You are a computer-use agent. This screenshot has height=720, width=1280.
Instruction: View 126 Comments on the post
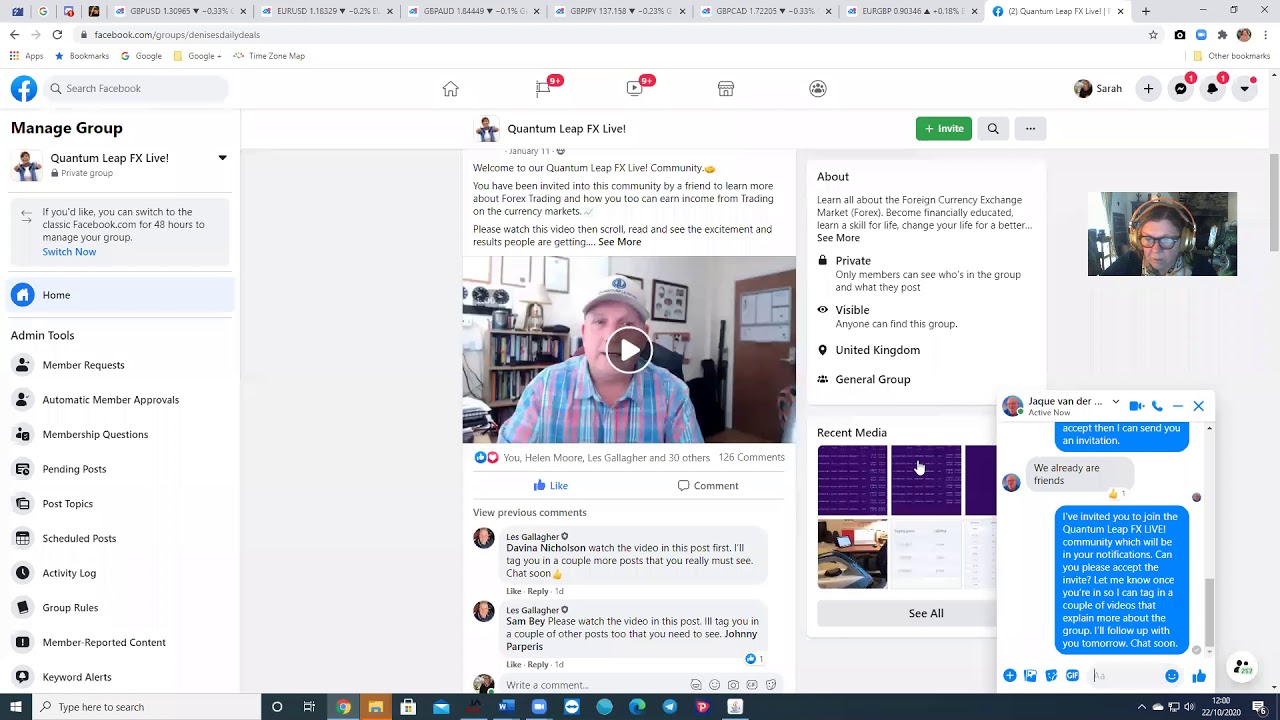pos(751,458)
